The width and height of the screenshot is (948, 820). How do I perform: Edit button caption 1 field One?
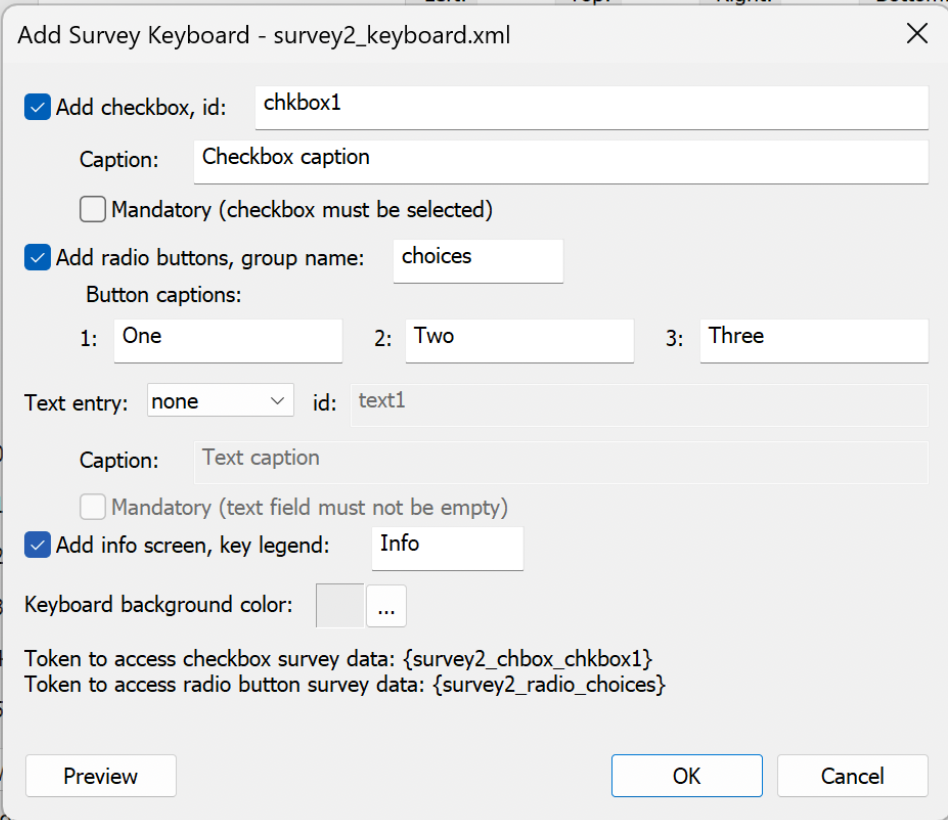pos(228,341)
